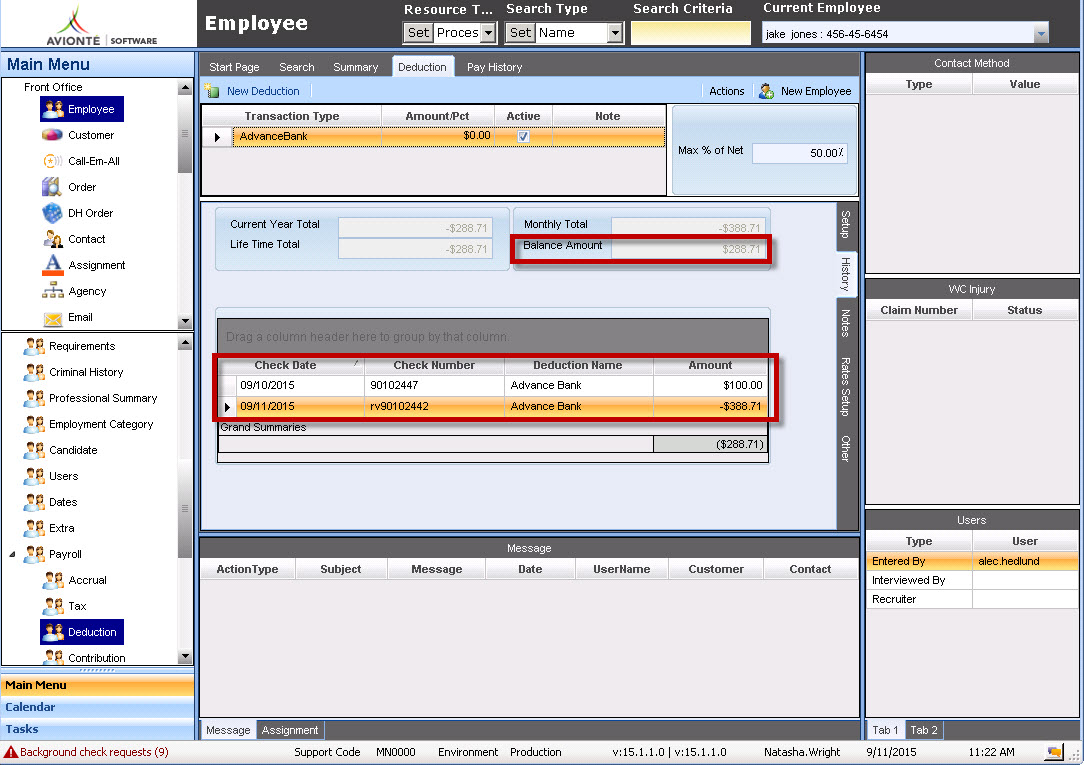Screen dimensions: 1084x765
Task: Click the Search Criteria input field
Action: click(690, 33)
